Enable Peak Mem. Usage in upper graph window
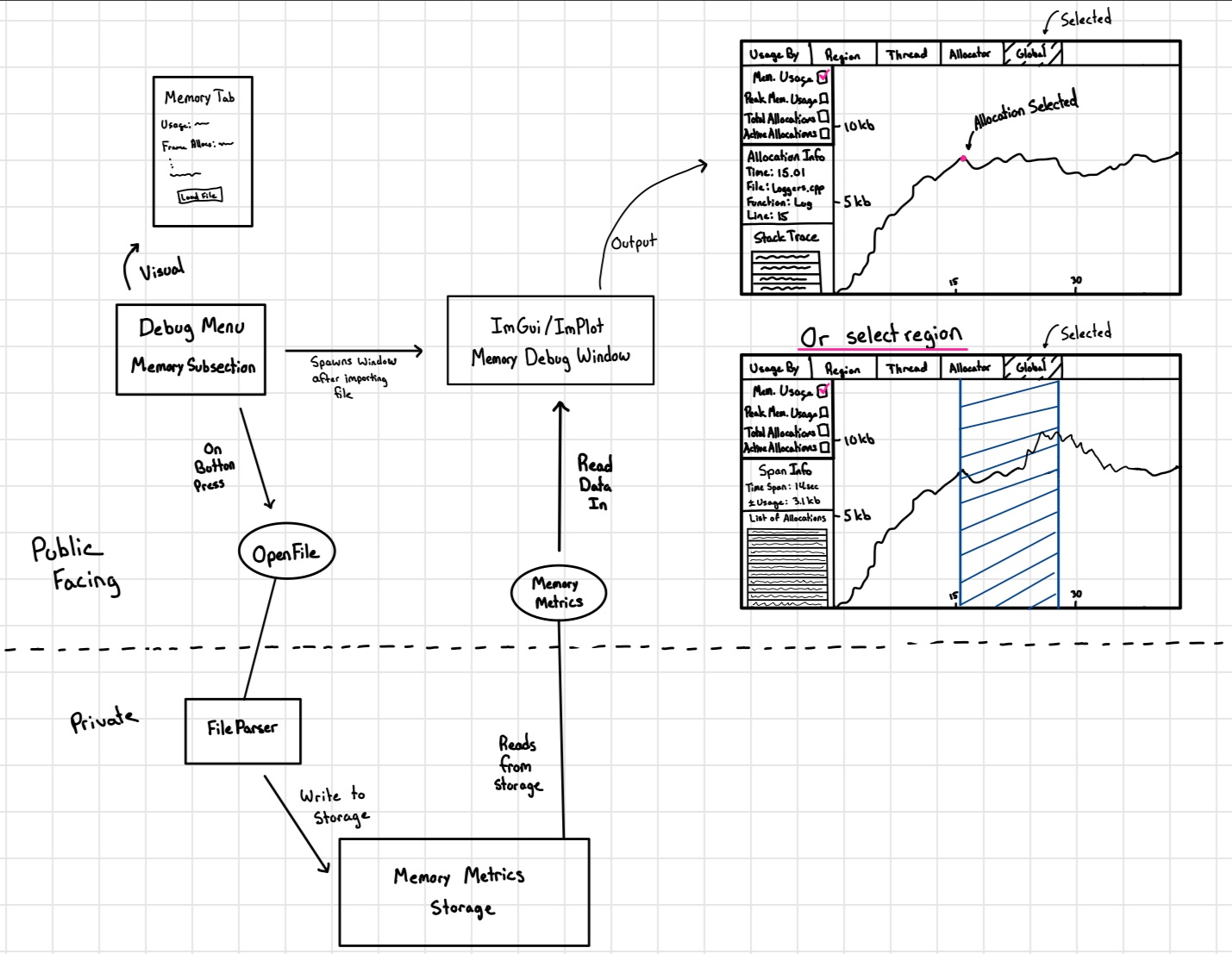1232x954 pixels. [x=824, y=98]
